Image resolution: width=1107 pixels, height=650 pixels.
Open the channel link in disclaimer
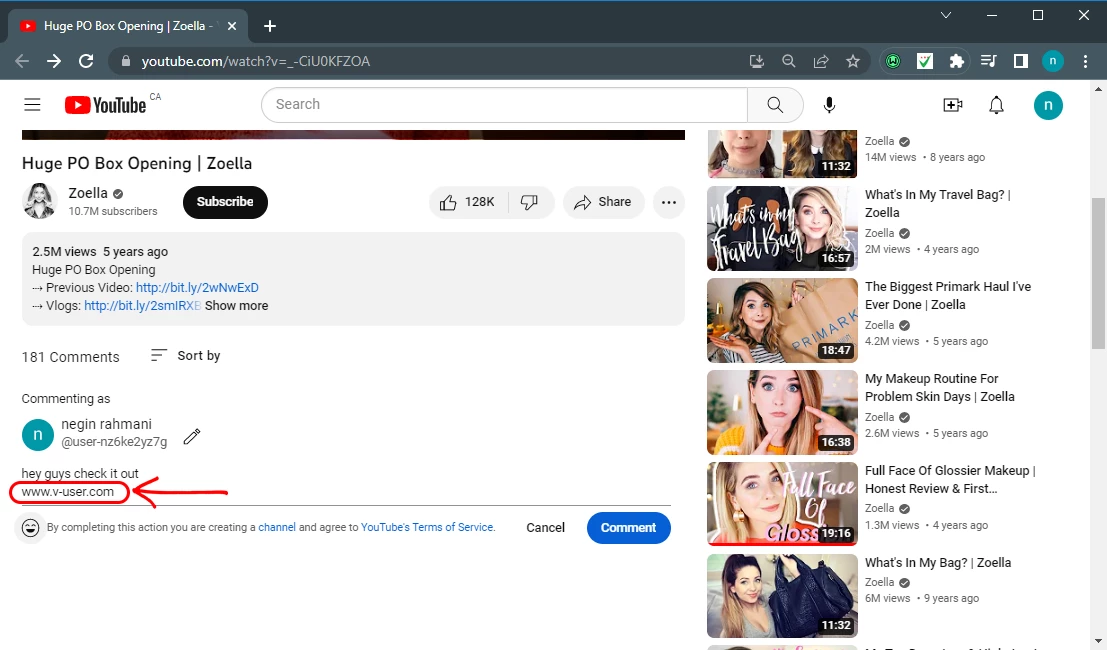pyautogui.click(x=277, y=527)
